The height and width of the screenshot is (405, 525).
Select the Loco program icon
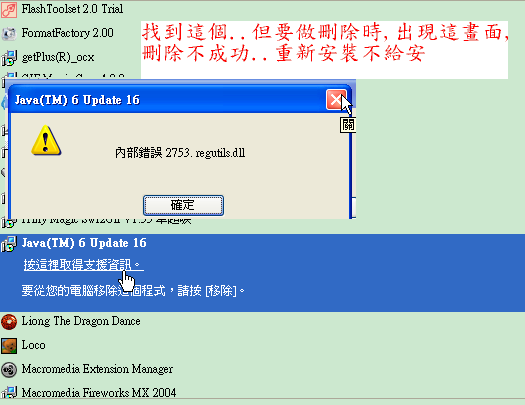pyautogui.click(x=9, y=346)
